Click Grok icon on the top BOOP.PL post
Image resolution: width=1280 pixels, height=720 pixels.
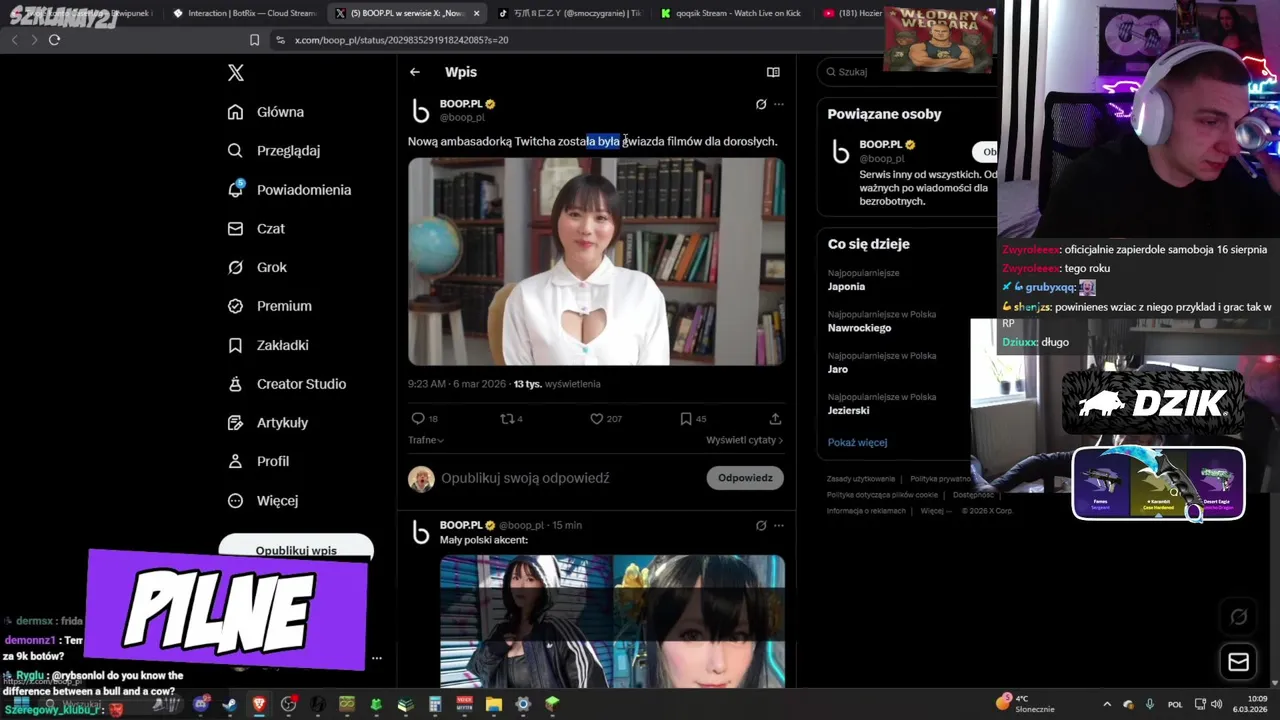pos(761,104)
